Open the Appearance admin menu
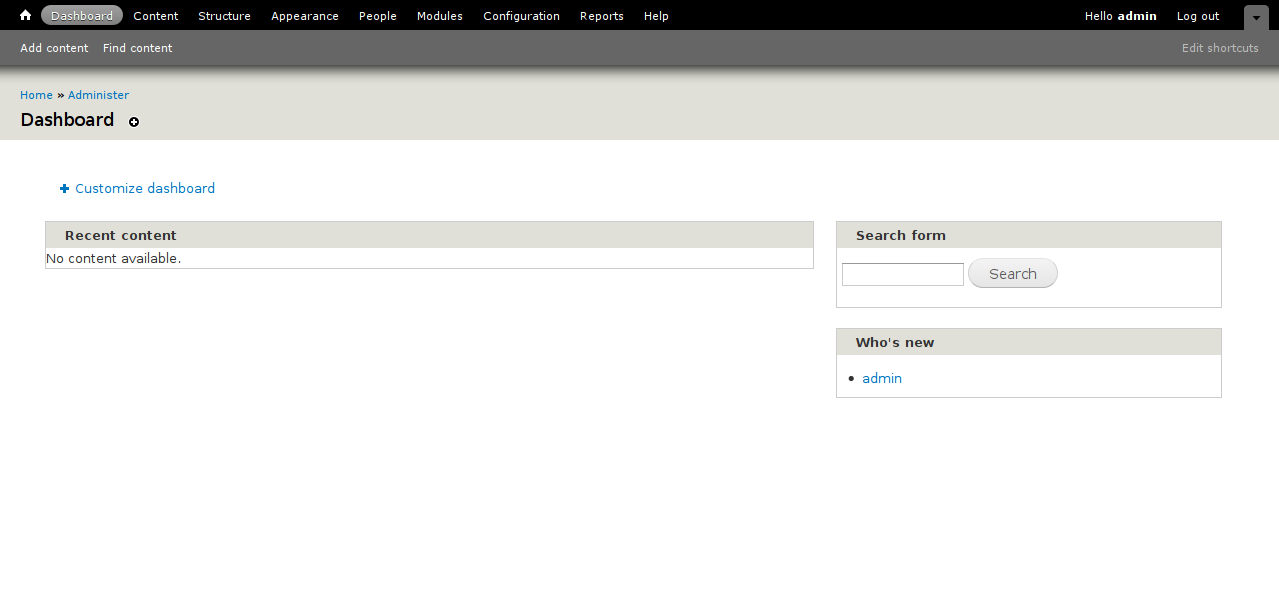The image size is (1279, 610). tap(304, 15)
